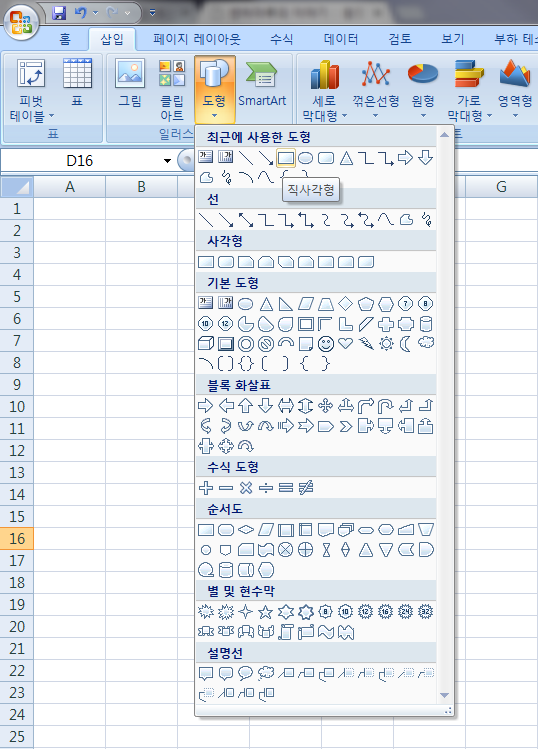Select the 32-point star shape
The height and width of the screenshot is (749, 538).
426,612
